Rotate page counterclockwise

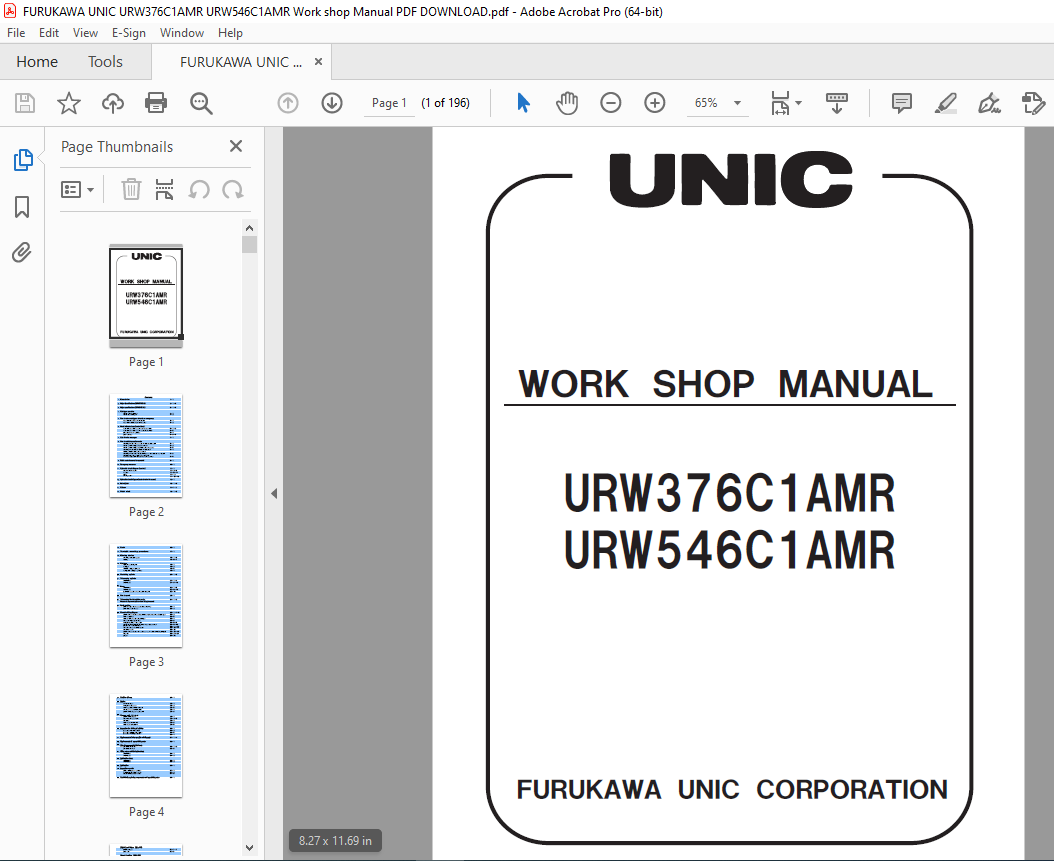[199, 190]
